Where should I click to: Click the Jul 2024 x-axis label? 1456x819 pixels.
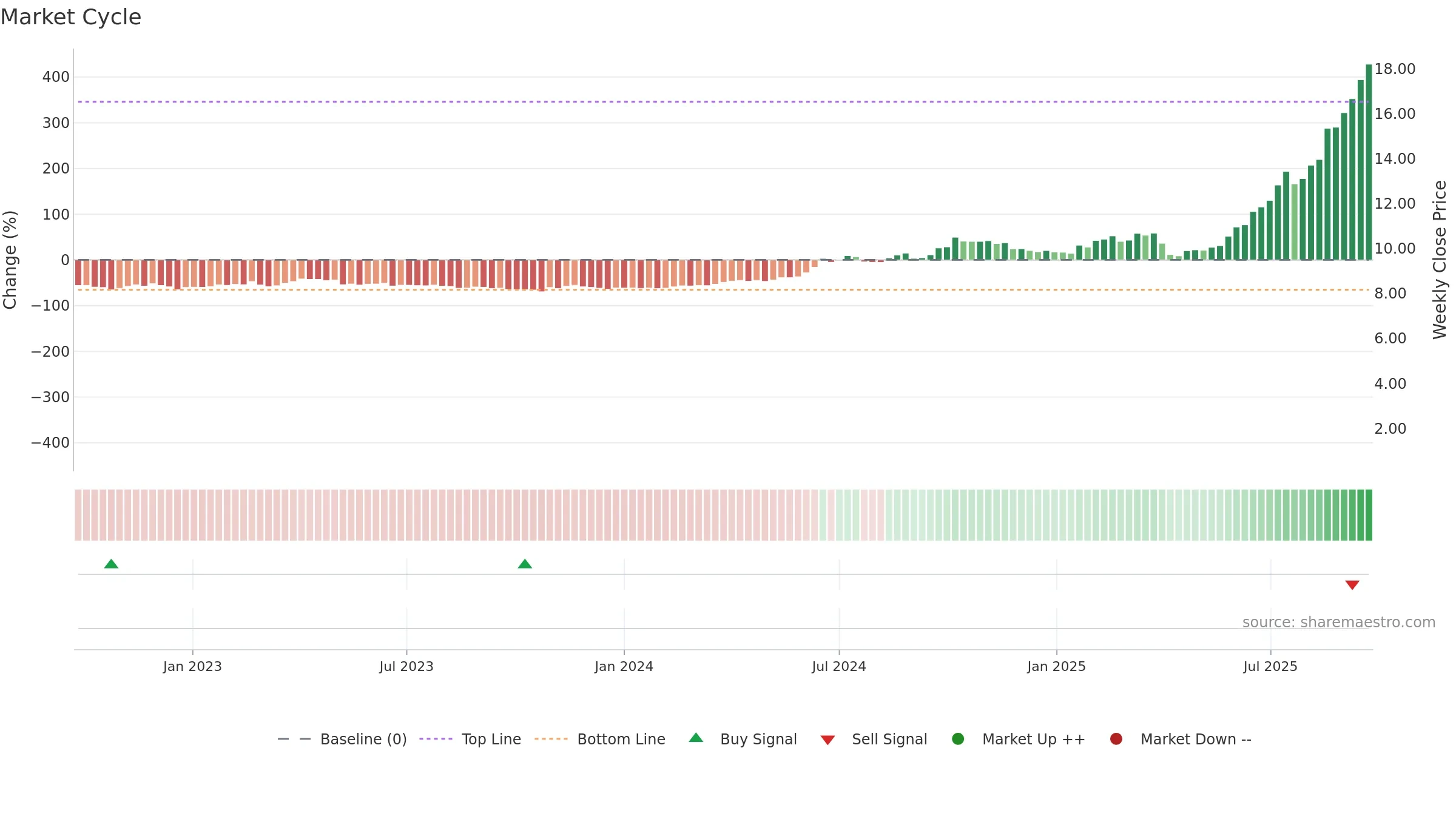tap(839, 667)
